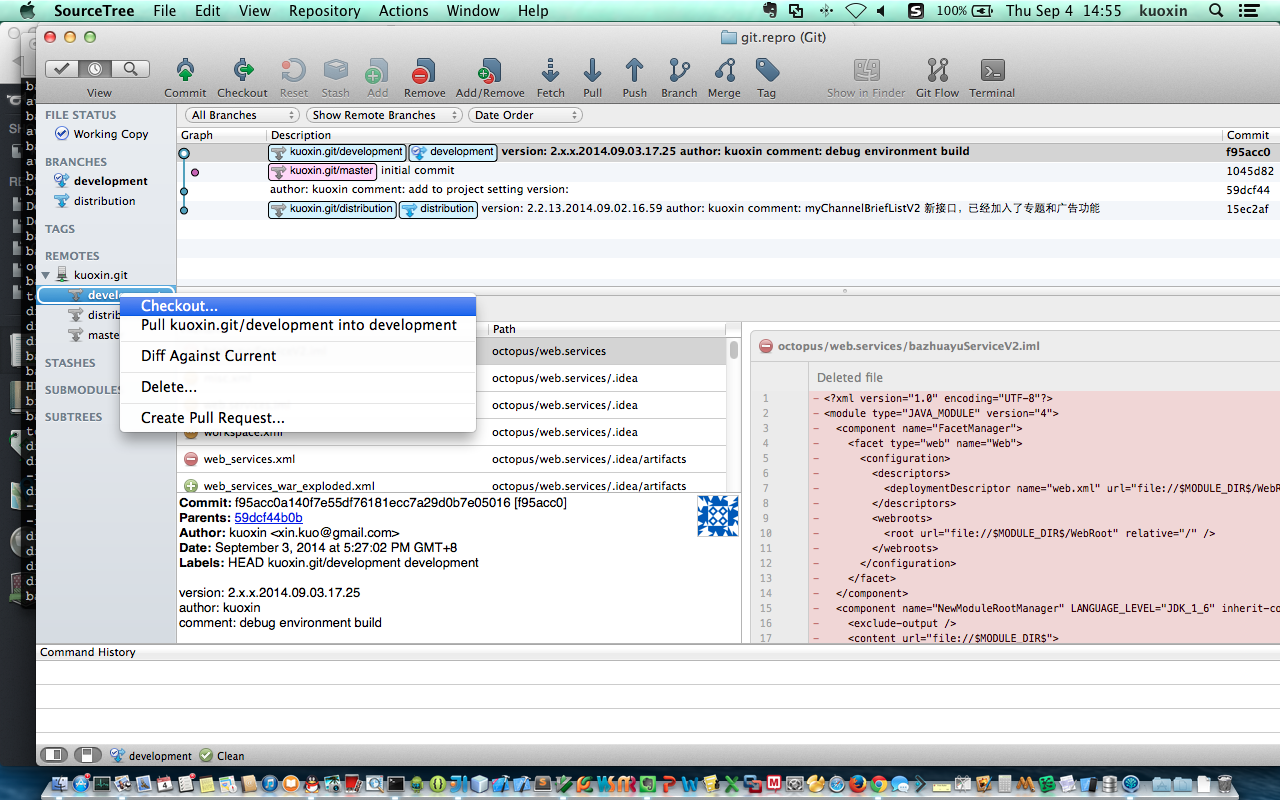Open parent commit link 59dcf44b0b

pos(268,518)
